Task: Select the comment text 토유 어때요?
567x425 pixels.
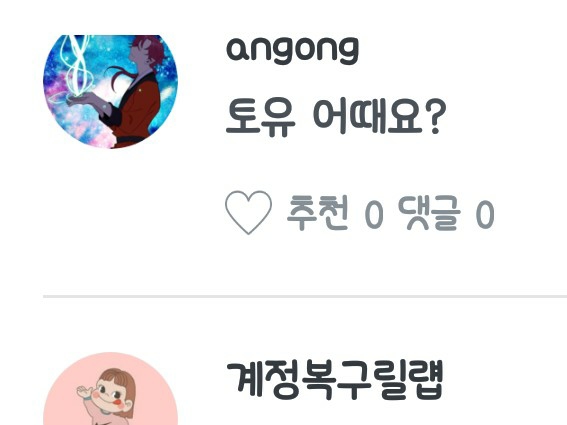Action: [336, 117]
